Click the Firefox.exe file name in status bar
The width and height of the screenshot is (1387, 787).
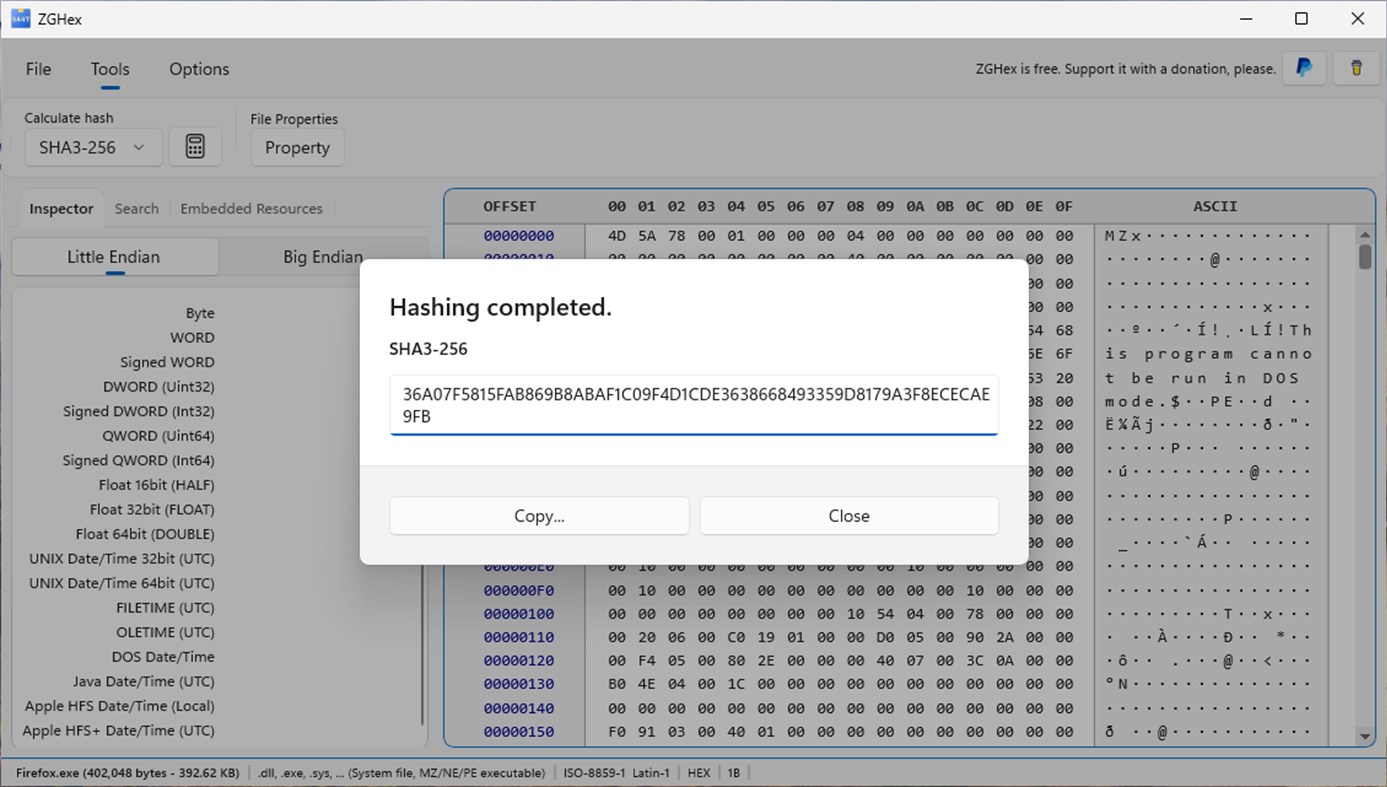[128, 773]
